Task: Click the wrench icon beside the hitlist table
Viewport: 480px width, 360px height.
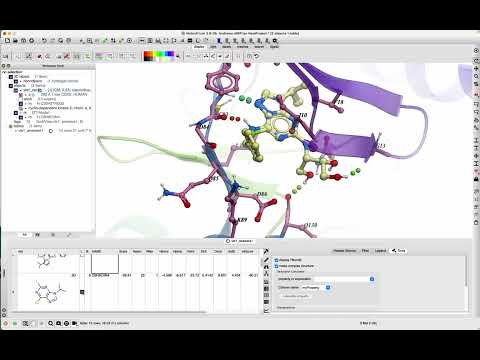Action: [266, 251]
